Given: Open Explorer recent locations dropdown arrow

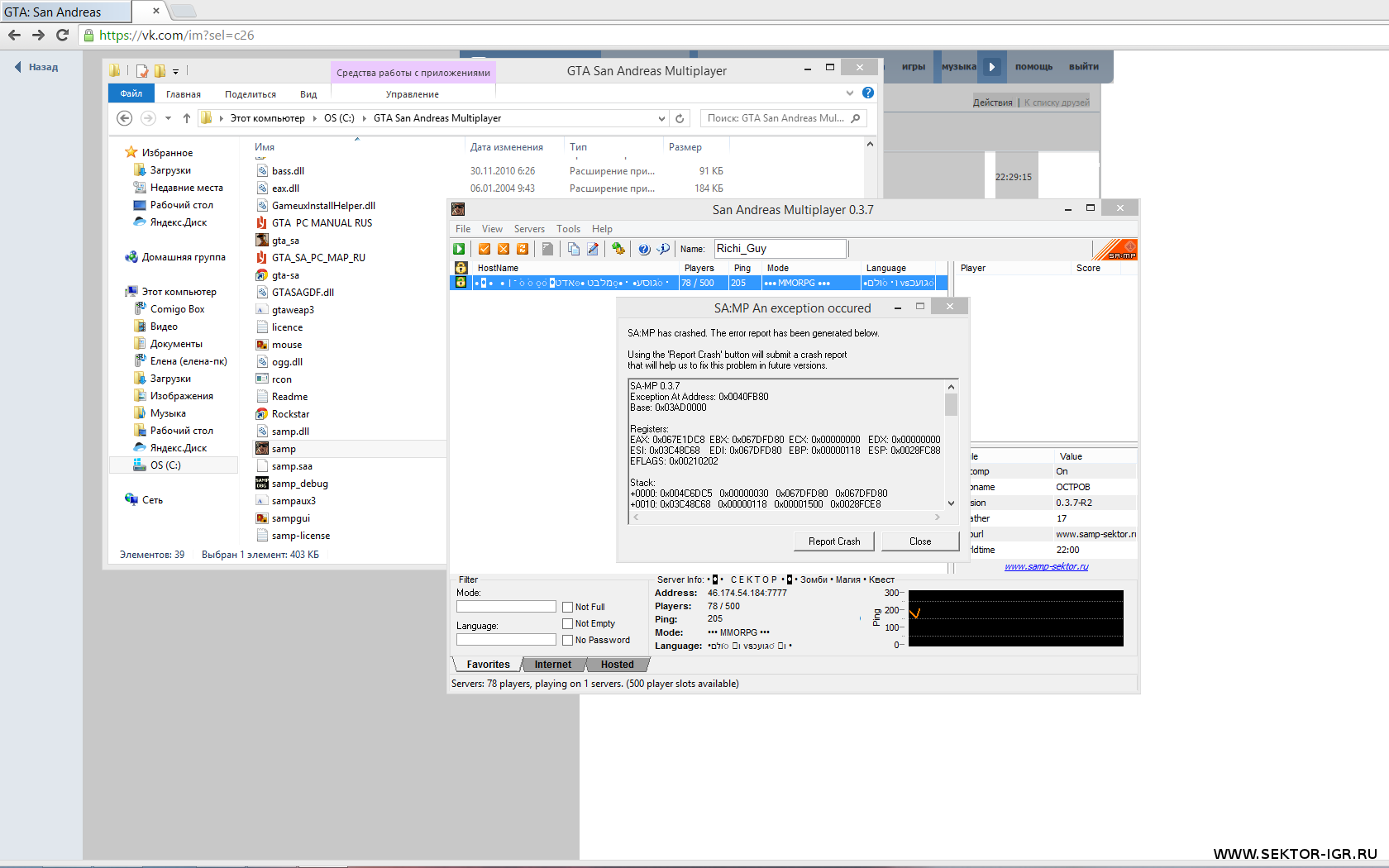Looking at the screenshot, I should coord(168,119).
